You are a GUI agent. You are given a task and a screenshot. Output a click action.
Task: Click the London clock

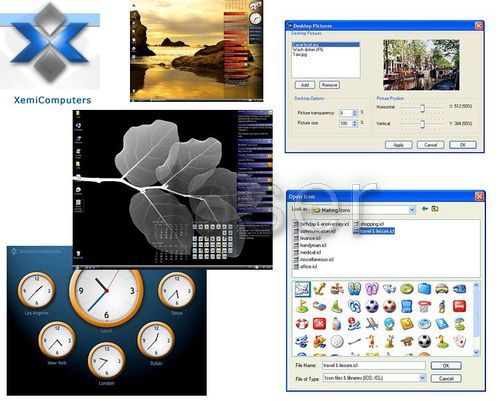[x=107, y=360]
